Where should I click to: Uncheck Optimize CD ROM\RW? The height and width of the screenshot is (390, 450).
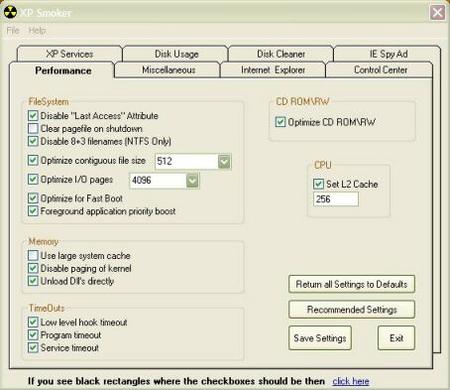(x=280, y=122)
